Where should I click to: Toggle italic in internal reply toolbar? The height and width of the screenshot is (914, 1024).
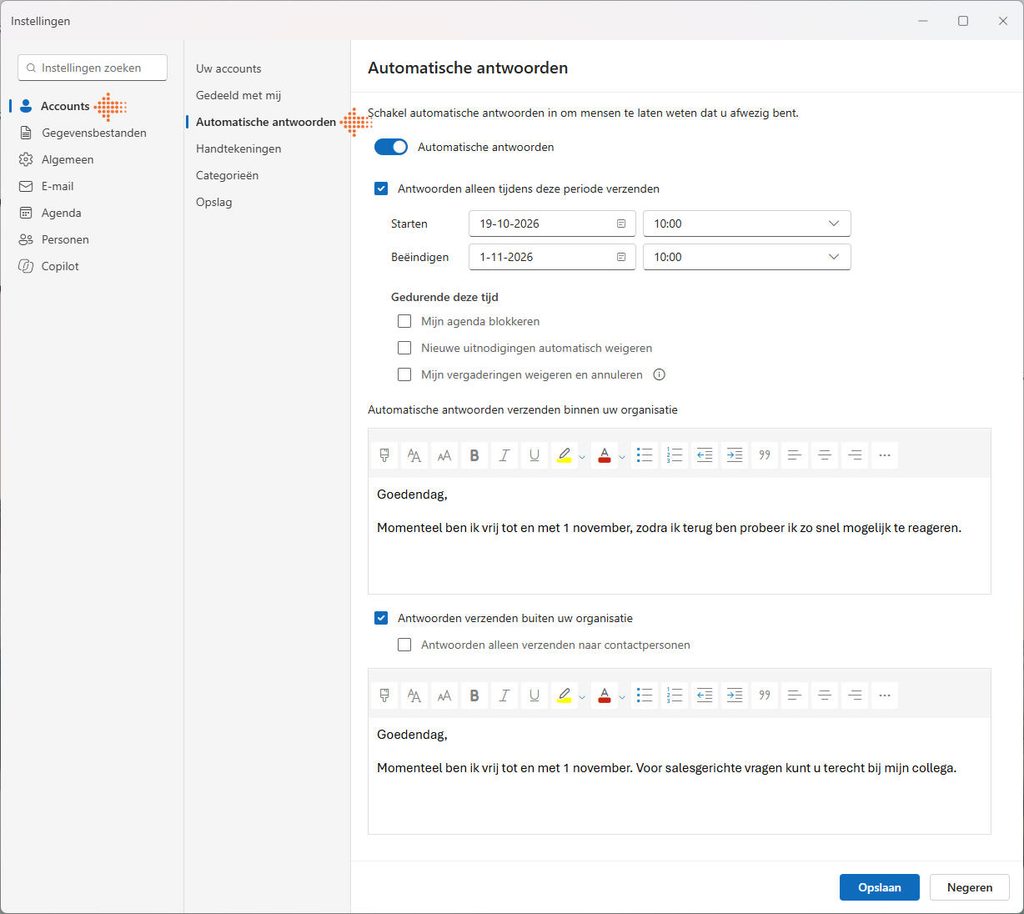(x=504, y=455)
